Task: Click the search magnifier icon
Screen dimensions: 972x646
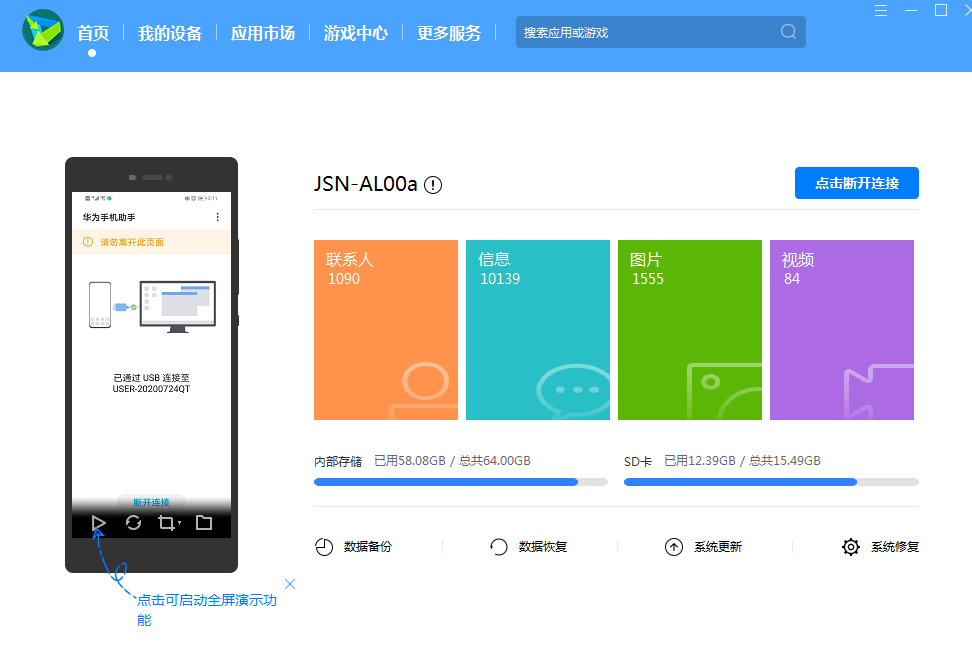Action: [x=789, y=31]
